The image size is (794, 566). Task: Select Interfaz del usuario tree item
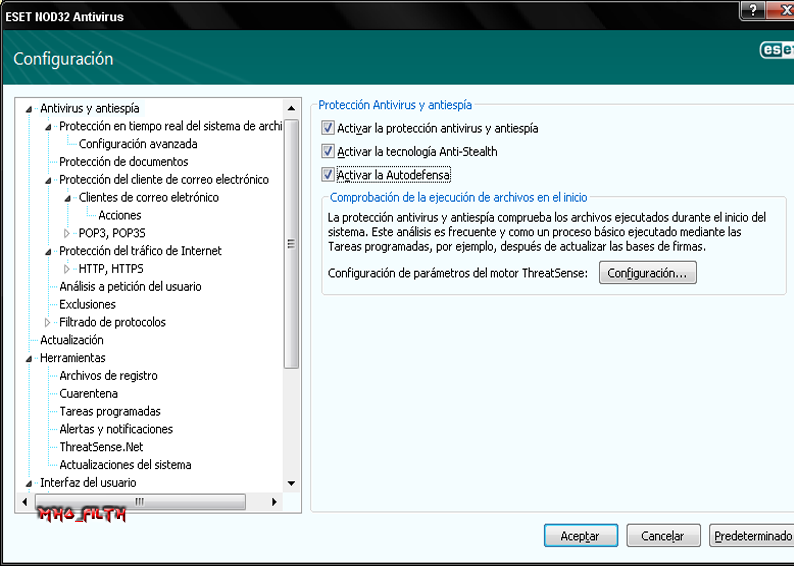coord(88,482)
